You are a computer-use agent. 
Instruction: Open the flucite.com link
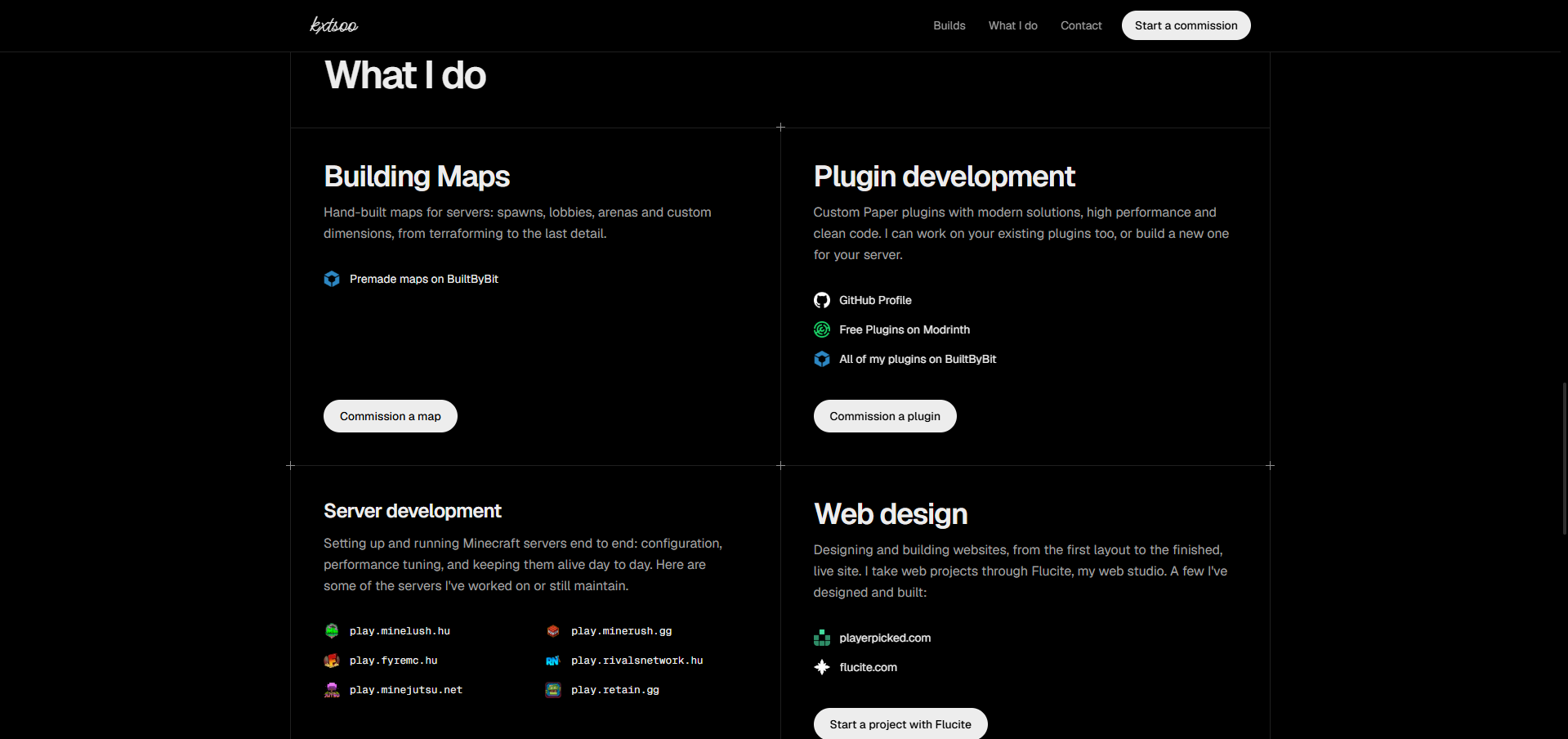click(x=868, y=667)
